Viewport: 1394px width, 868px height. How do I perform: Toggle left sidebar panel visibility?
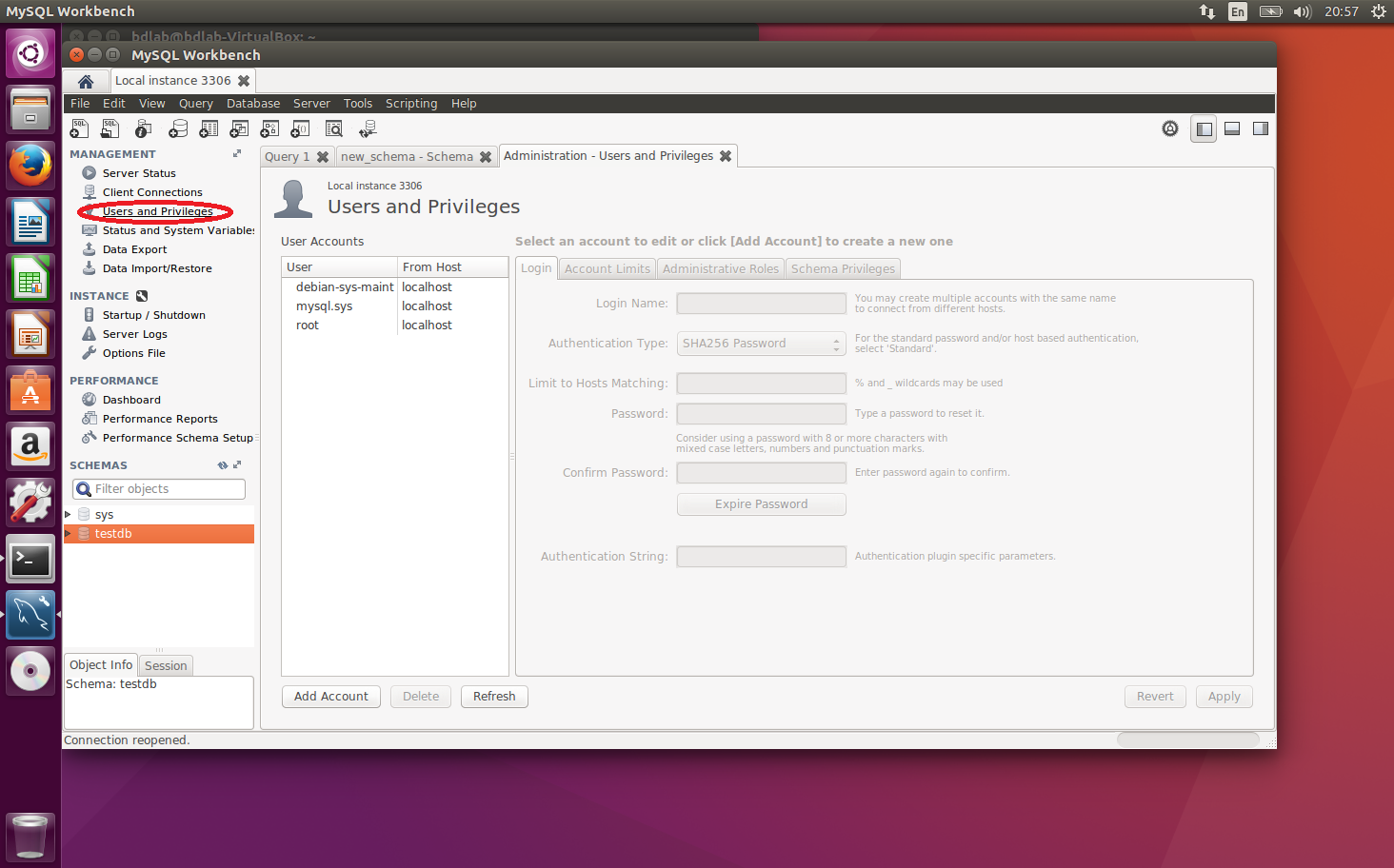pos(1204,128)
